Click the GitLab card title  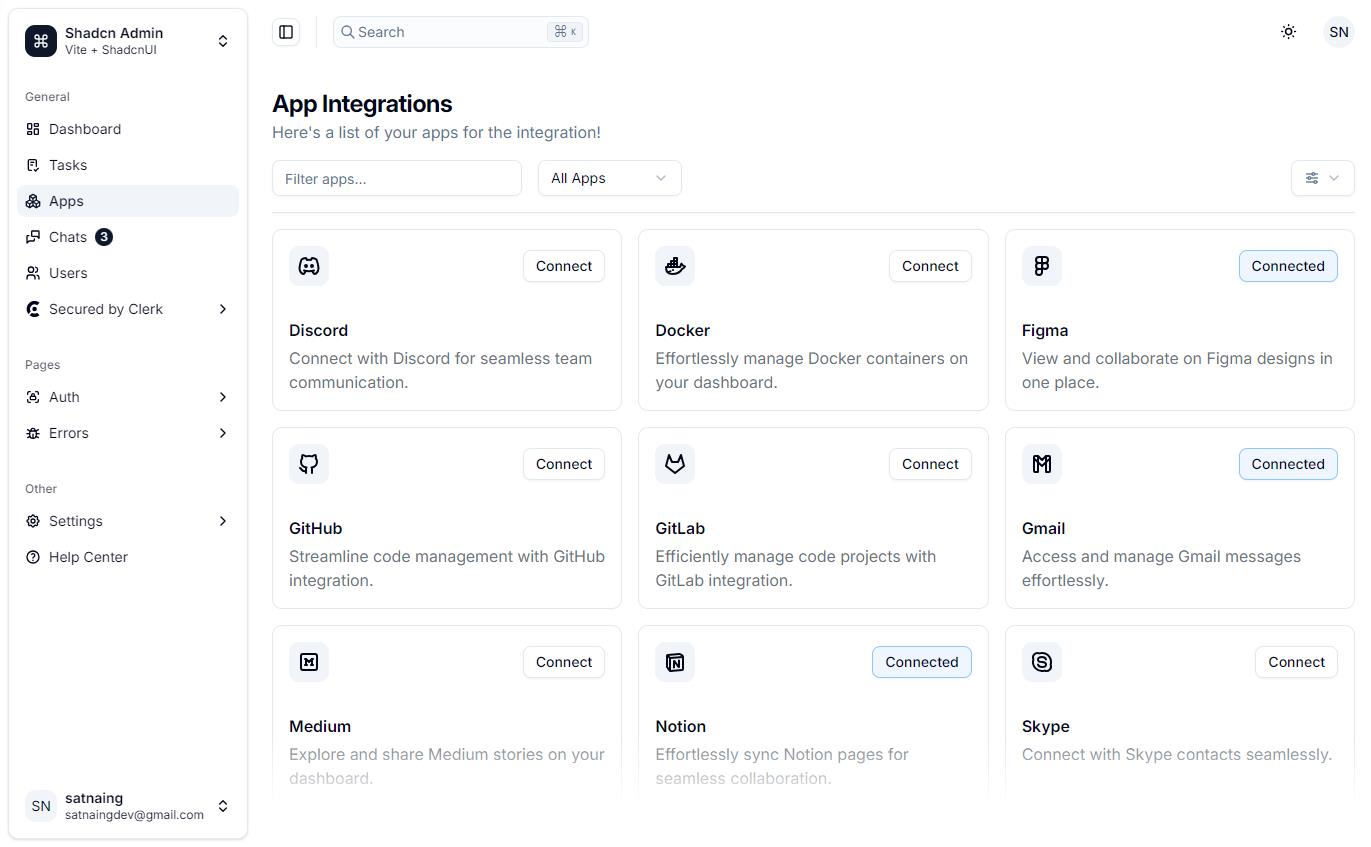point(680,528)
